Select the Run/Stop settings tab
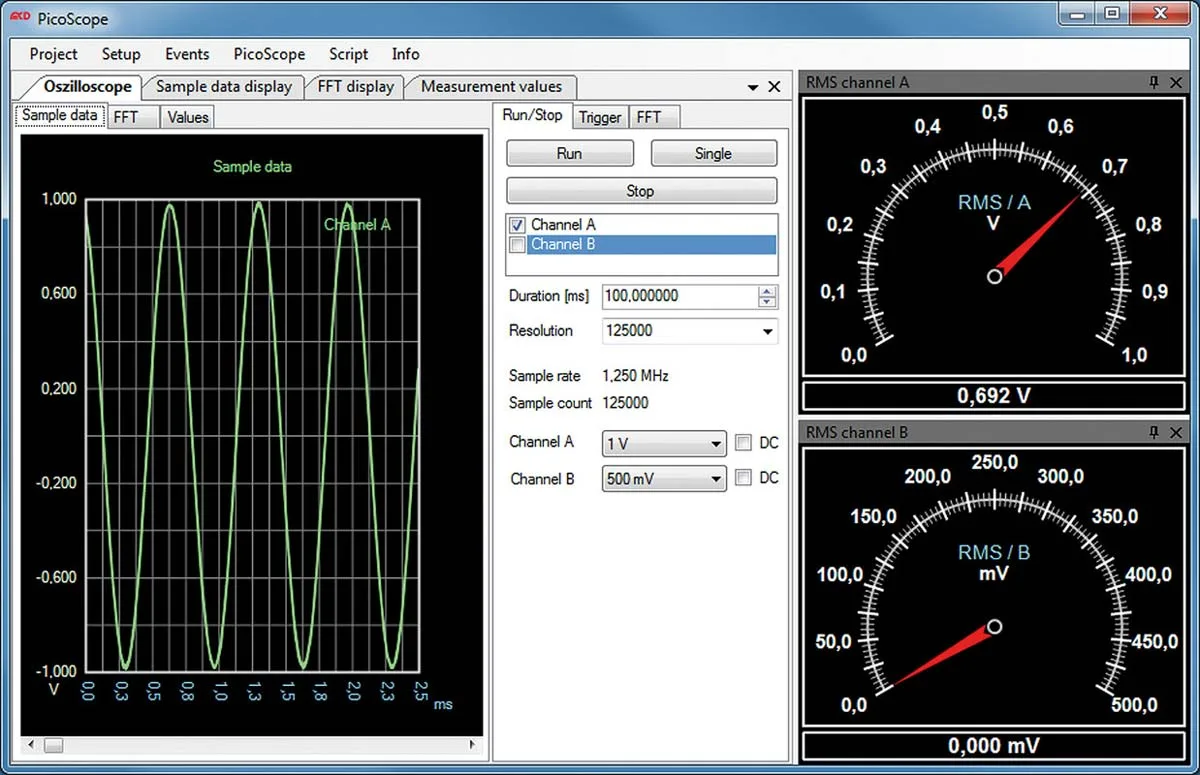 (x=533, y=115)
